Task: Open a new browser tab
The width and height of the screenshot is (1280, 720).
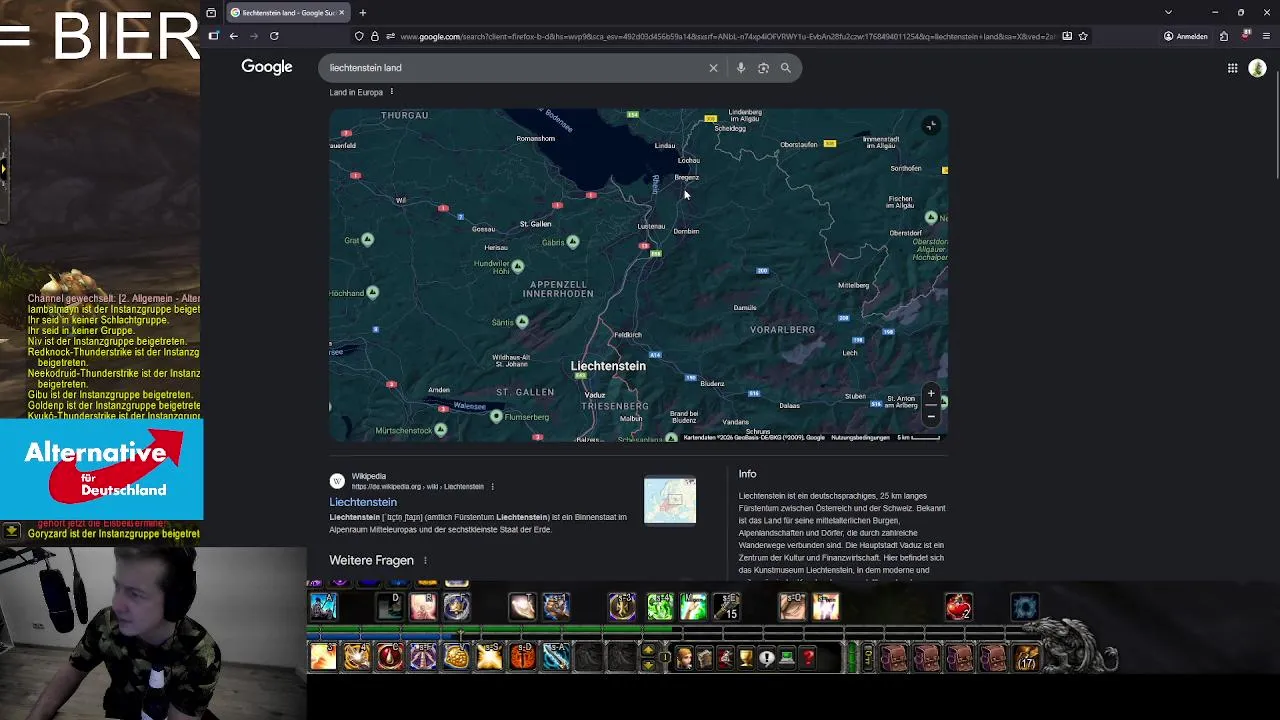Action: 362,12
